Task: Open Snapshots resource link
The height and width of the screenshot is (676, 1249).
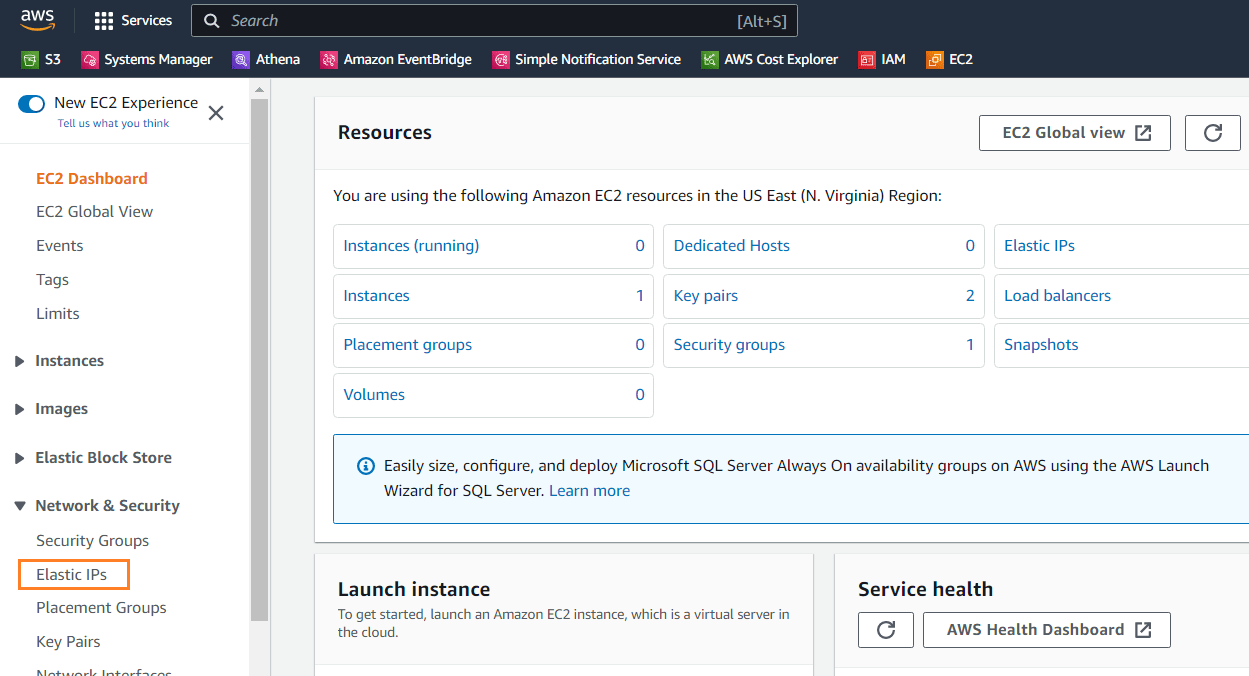Action: 1041,345
